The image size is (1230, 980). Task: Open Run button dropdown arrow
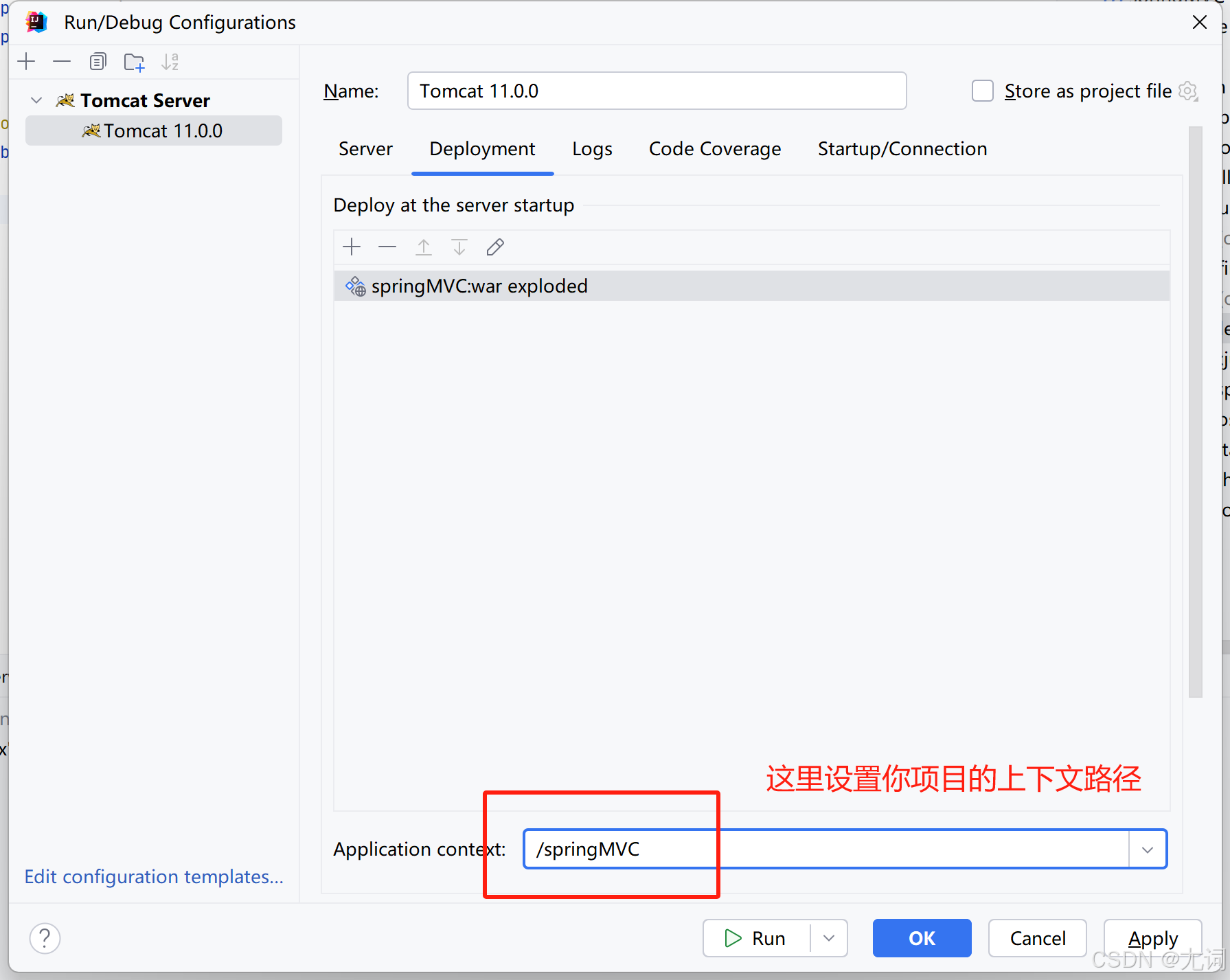(x=829, y=938)
